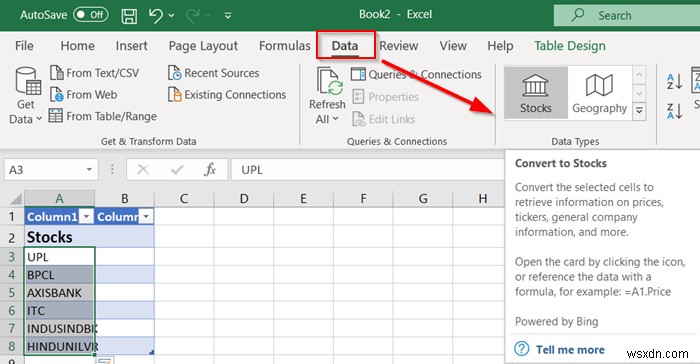Open the Table Design tab
The image size is (700, 364).
coord(570,46)
